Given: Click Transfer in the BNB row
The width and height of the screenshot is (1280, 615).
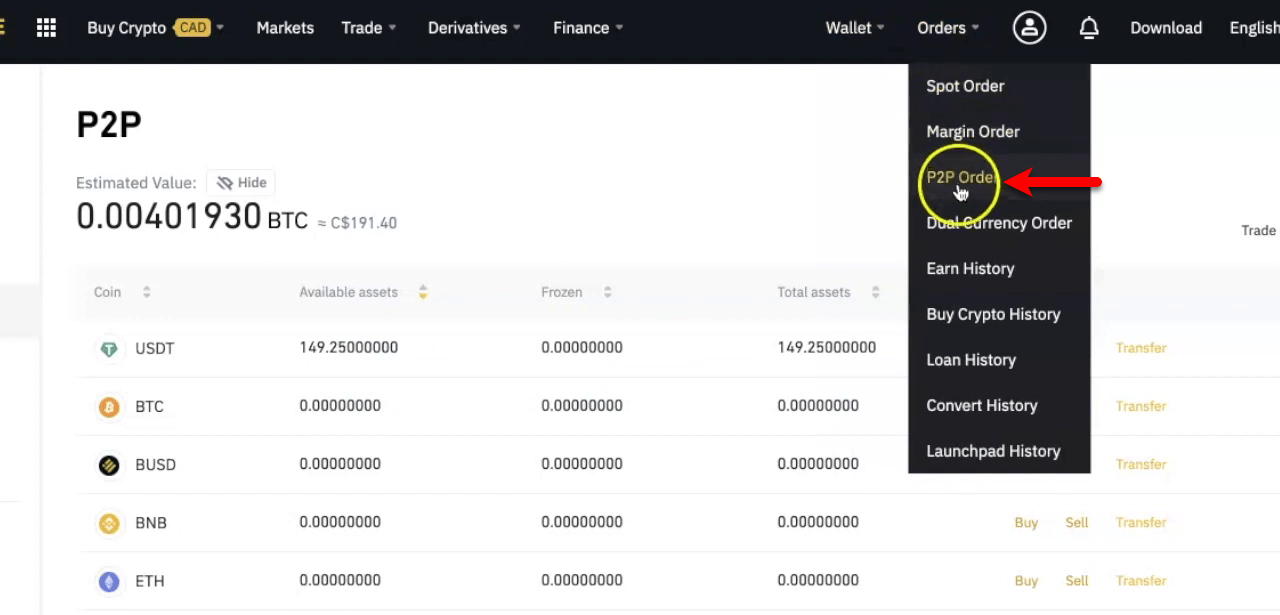Looking at the screenshot, I should (x=1141, y=522).
